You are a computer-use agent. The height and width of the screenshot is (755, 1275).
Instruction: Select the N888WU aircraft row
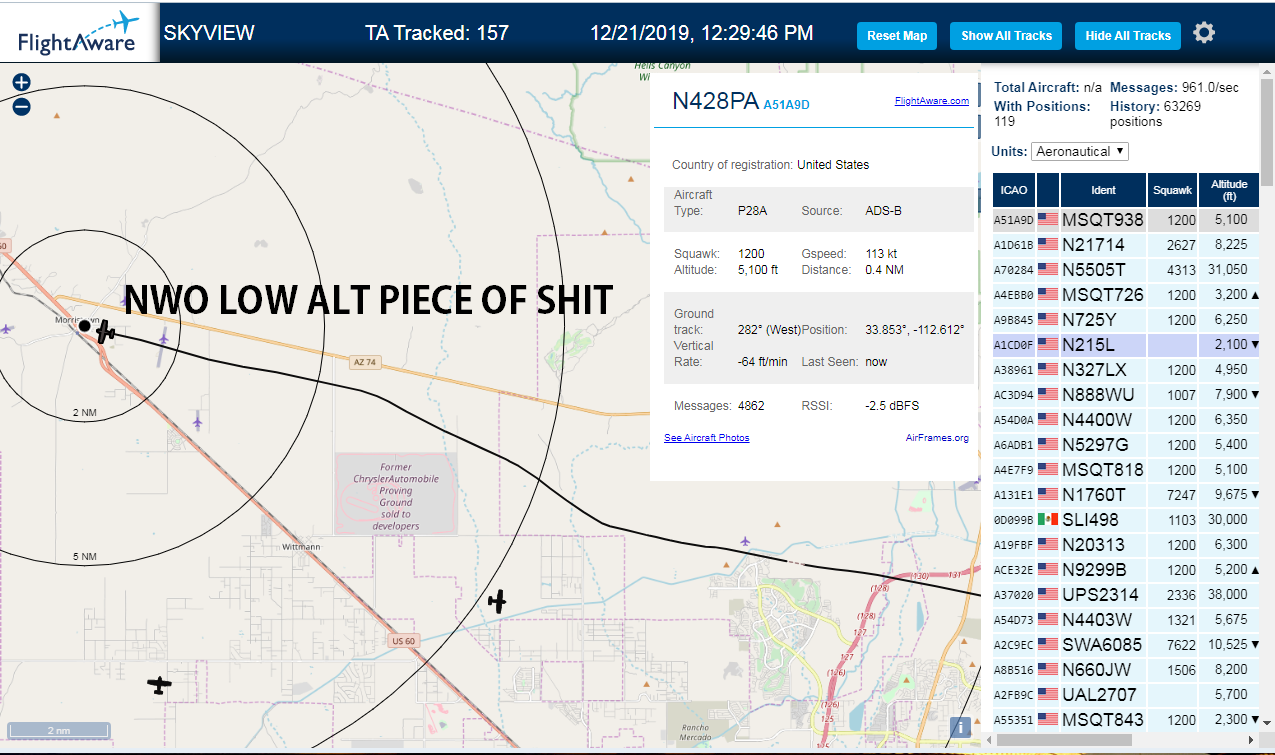[x=1125, y=395]
